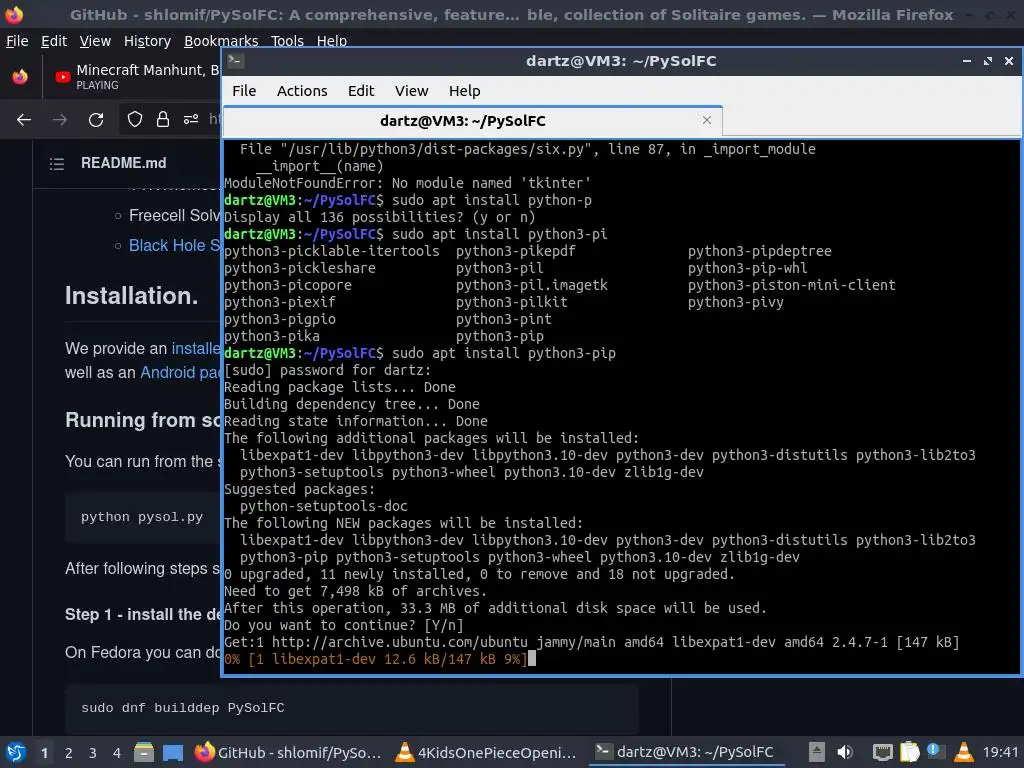Switch to the VLC 4KidsOnePieceOpeni taskbar entry
Image resolution: width=1024 pixels, height=768 pixels.
coord(488,752)
